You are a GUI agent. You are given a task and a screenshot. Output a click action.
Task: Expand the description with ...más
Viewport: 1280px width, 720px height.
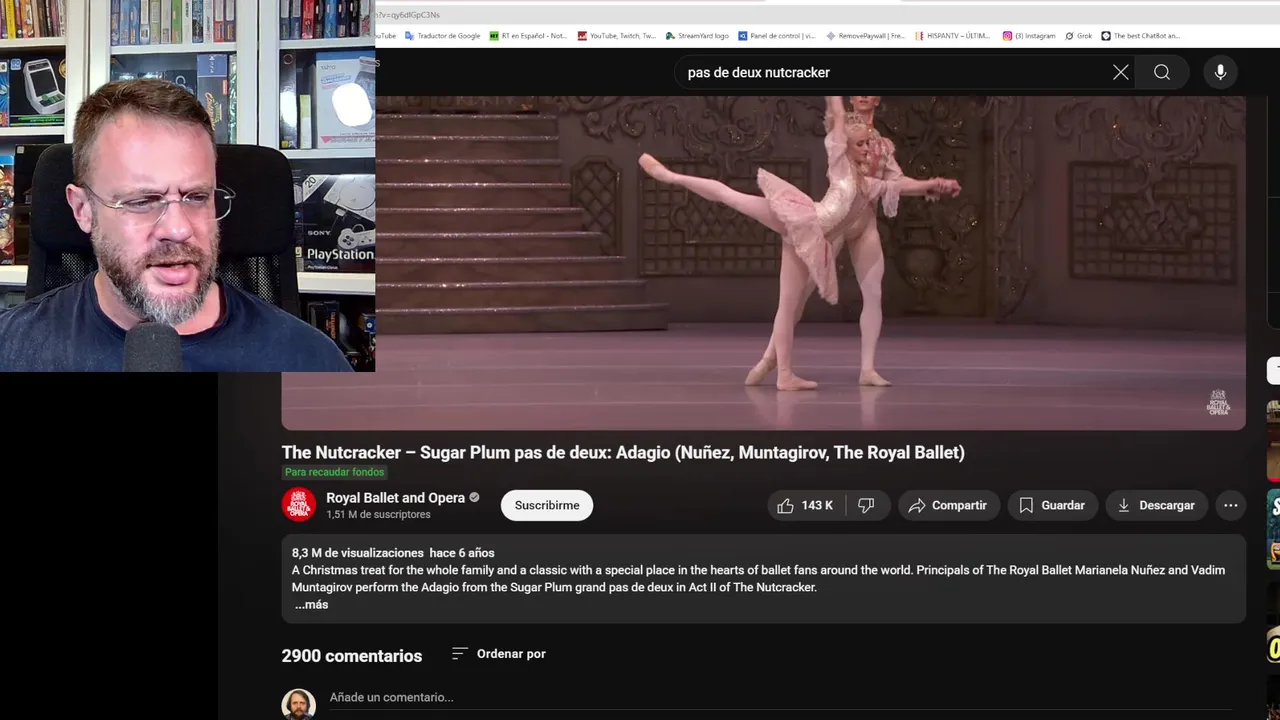click(x=311, y=604)
